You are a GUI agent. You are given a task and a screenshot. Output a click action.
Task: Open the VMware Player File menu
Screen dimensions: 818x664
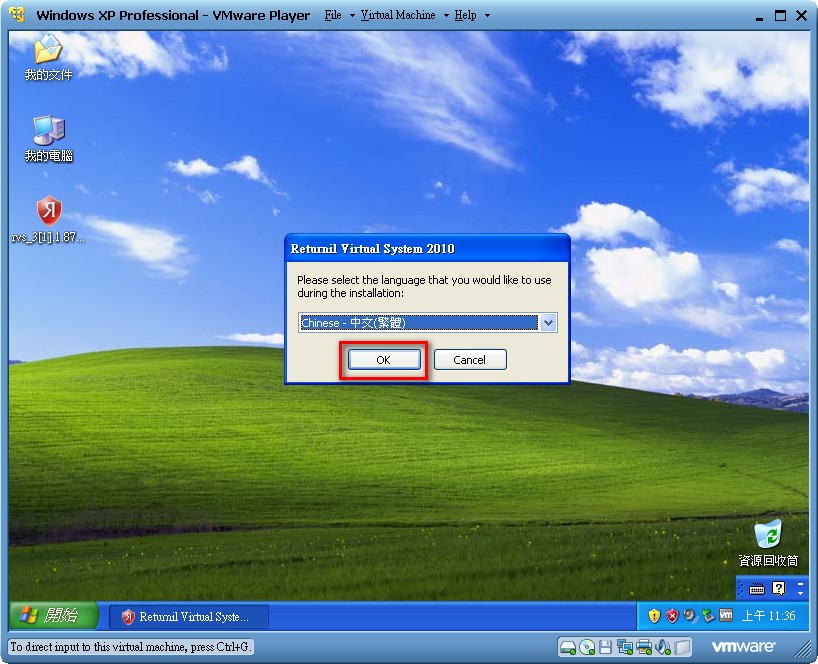point(333,15)
